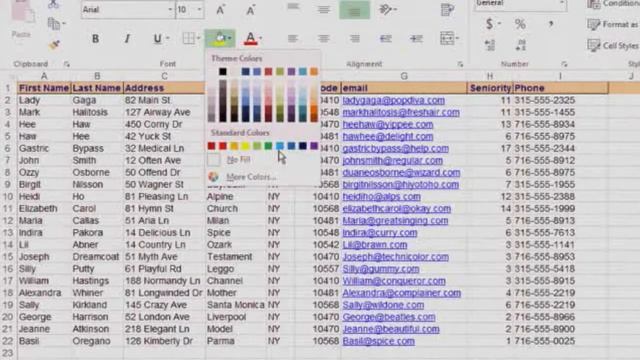Toggle Middle Align in Alignment group
The width and height of the screenshot is (640, 360).
point(324,9)
